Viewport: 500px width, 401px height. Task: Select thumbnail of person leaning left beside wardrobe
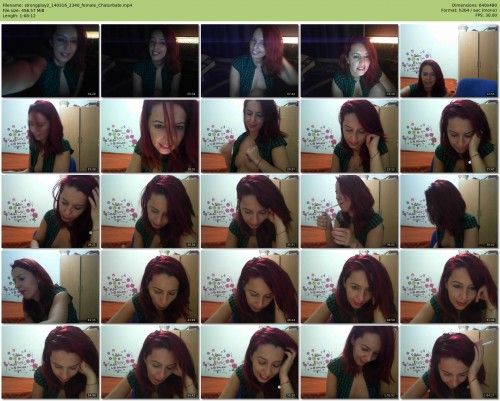click(x=50, y=287)
